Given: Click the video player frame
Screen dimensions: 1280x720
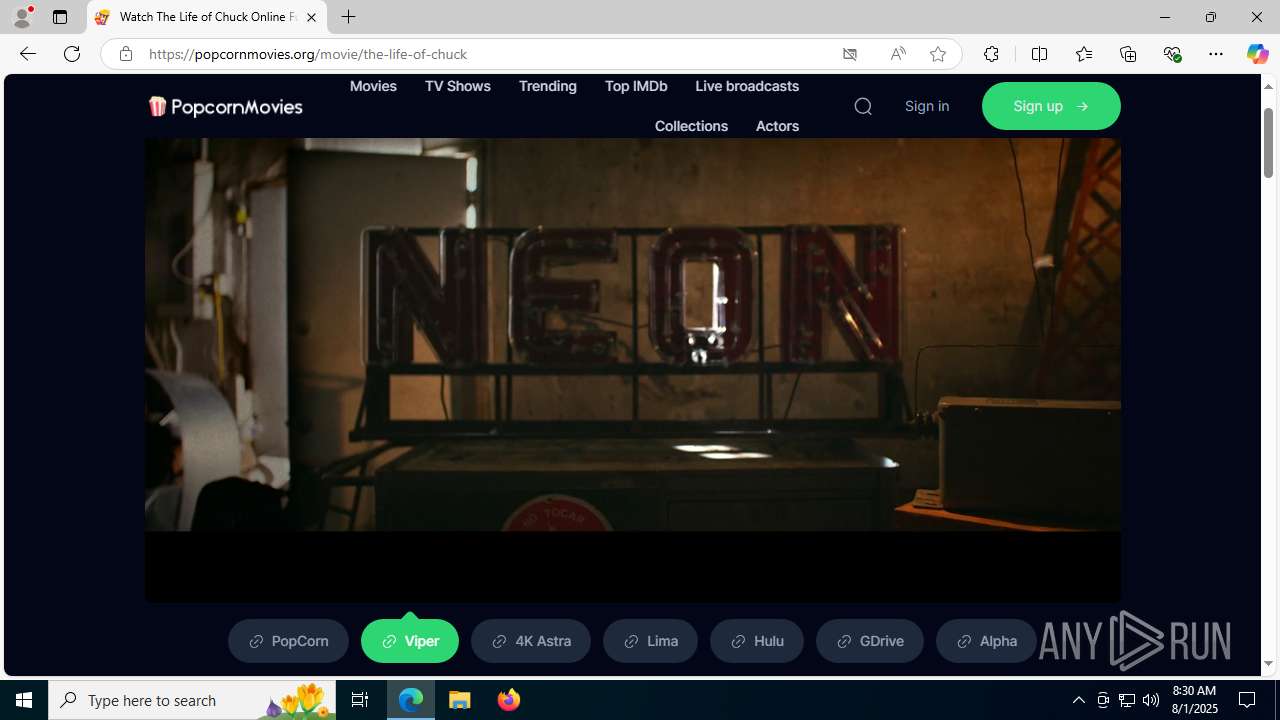Looking at the screenshot, I should pyautogui.click(x=633, y=370).
